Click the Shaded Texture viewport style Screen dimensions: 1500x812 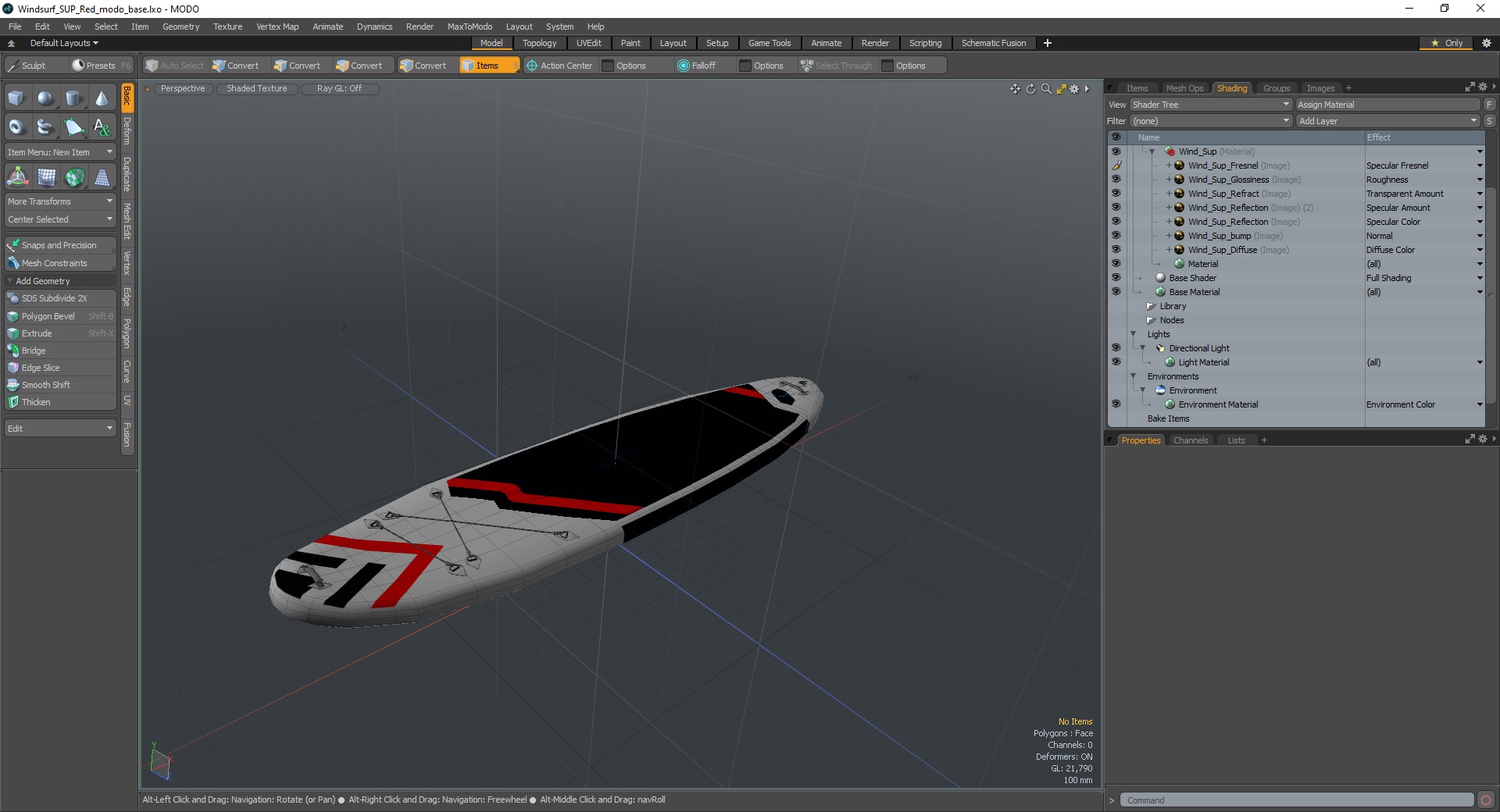coord(256,89)
